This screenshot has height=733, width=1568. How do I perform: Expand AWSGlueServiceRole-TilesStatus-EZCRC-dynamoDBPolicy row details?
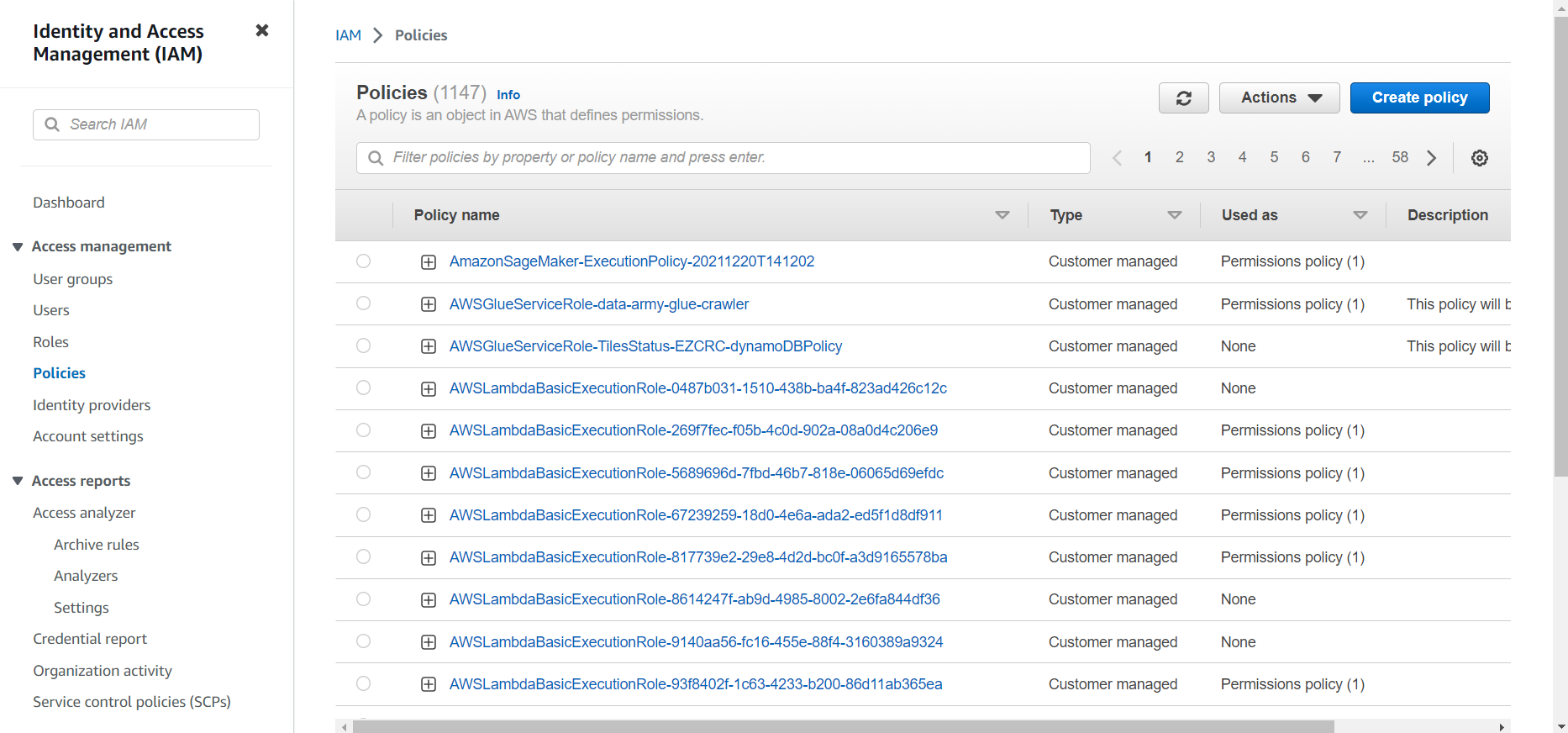pos(429,346)
